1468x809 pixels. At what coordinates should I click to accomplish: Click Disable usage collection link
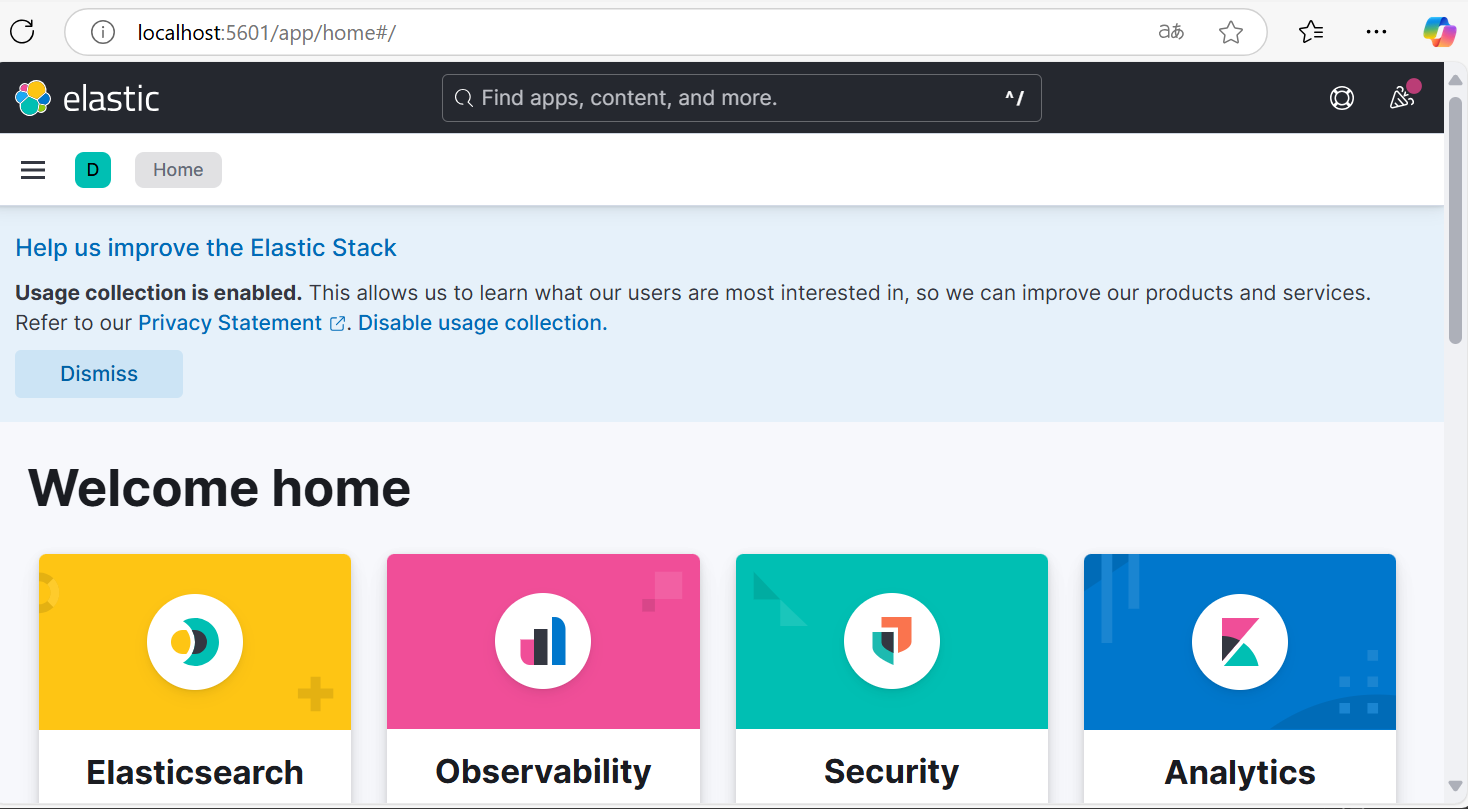pyautogui.click(x=483, y=323)
